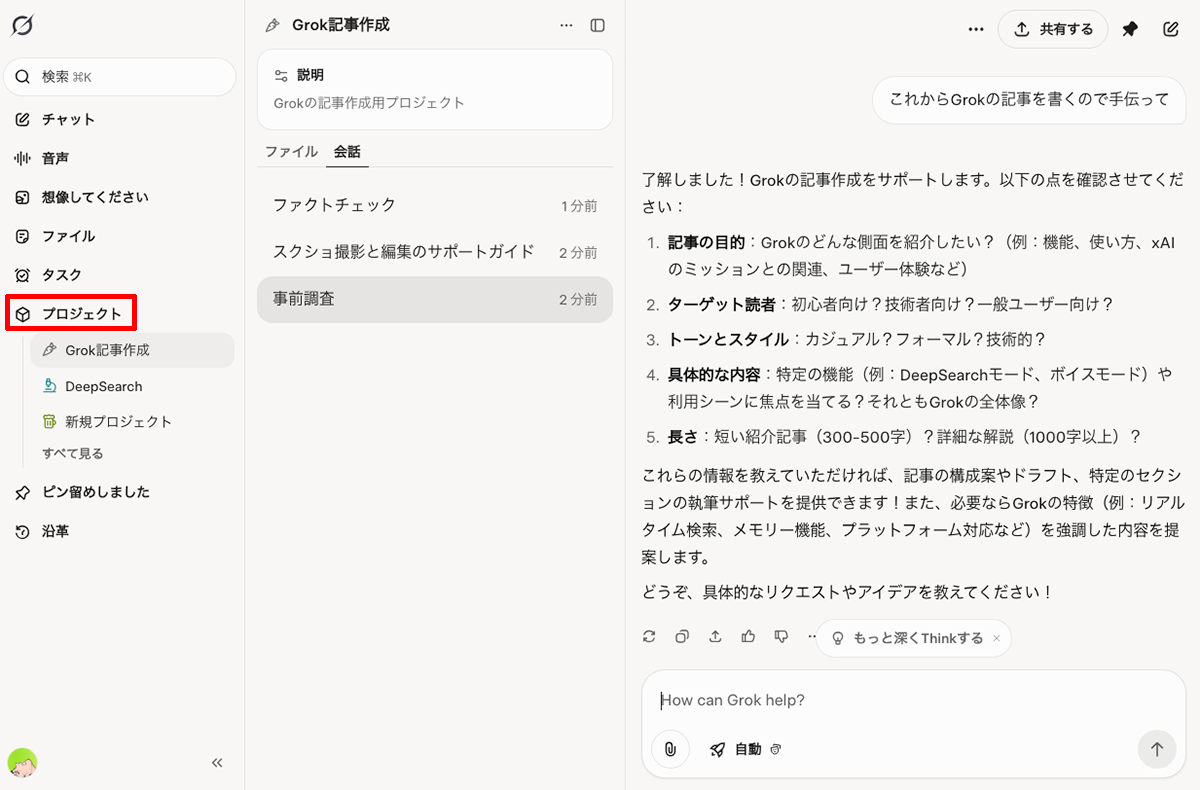Open the ファクトチェック conversation
This screenshot has height=790, width=1200.
[x=435, y=206]
